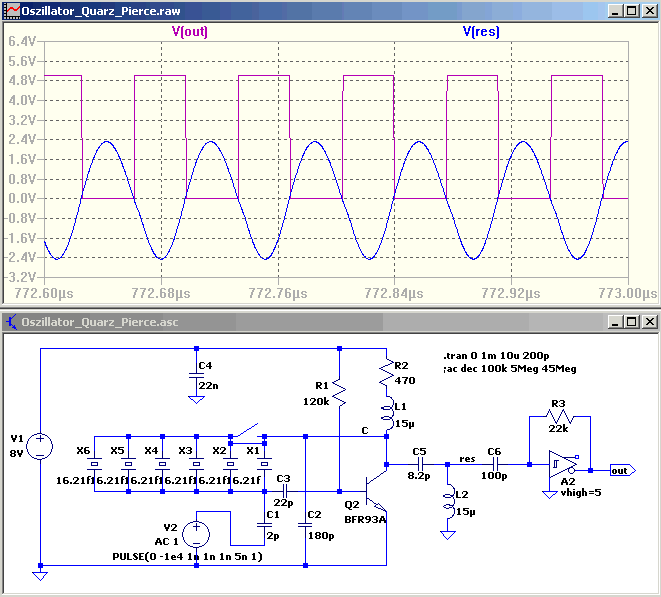Click the ground symbol below C4

(196, 399)
